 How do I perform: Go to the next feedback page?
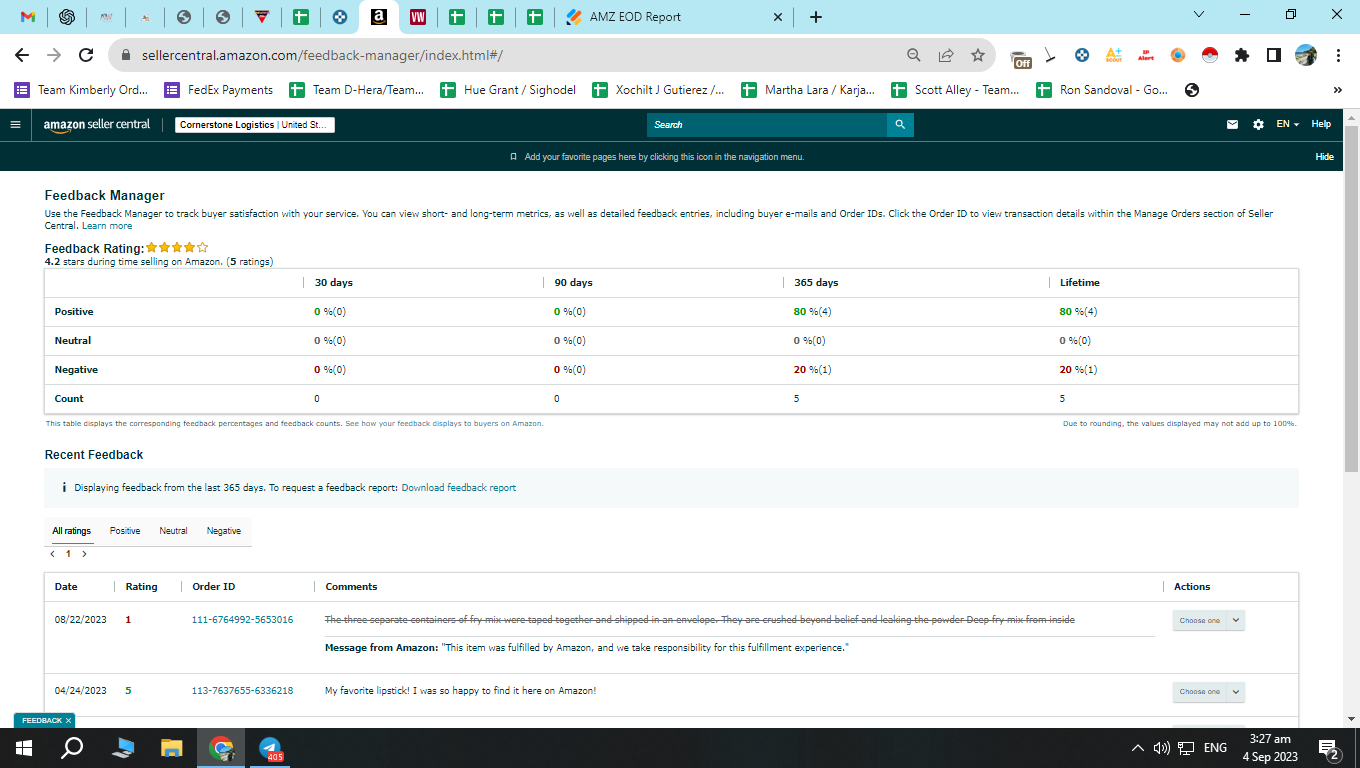[x=85, y=554]
